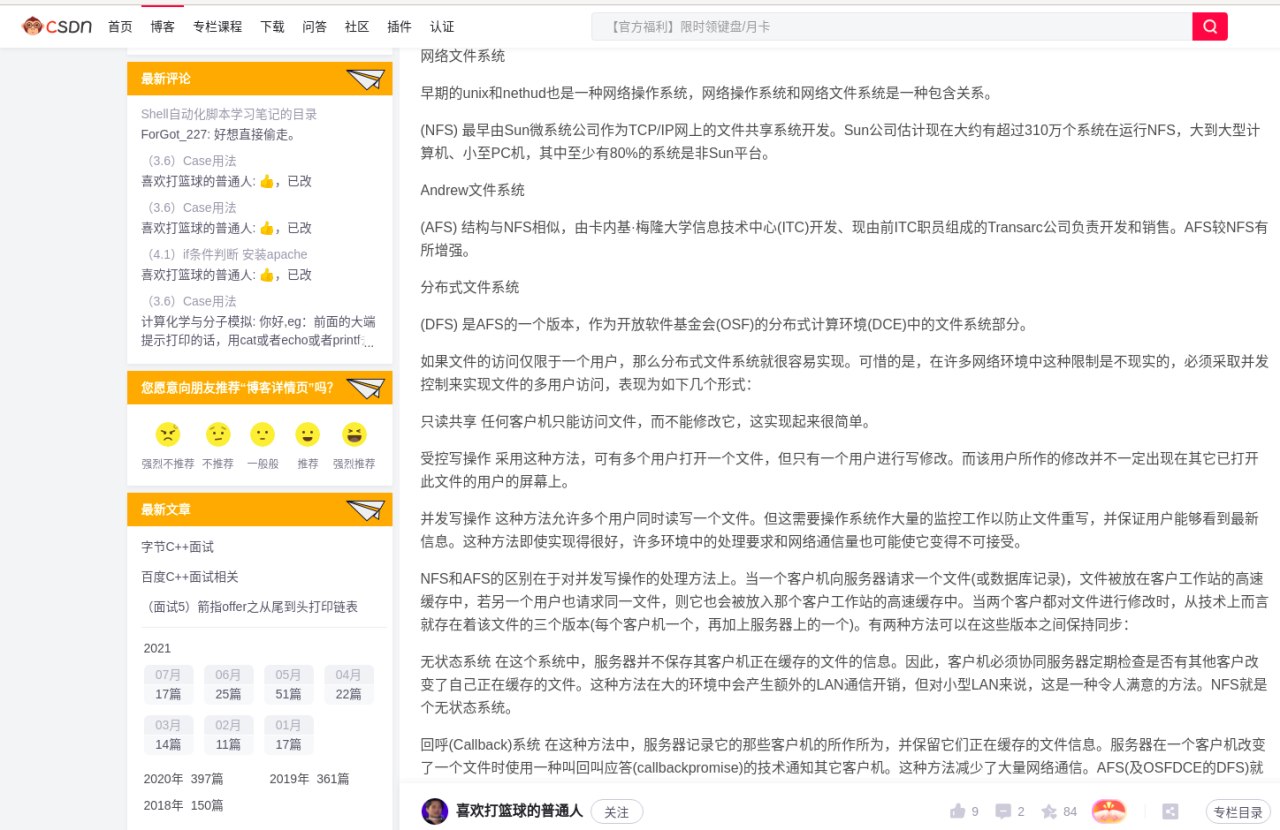Viewport: 1280px width, 830px height.
Task: Open the 首页 nav item
Action: (x=120, y=27)
